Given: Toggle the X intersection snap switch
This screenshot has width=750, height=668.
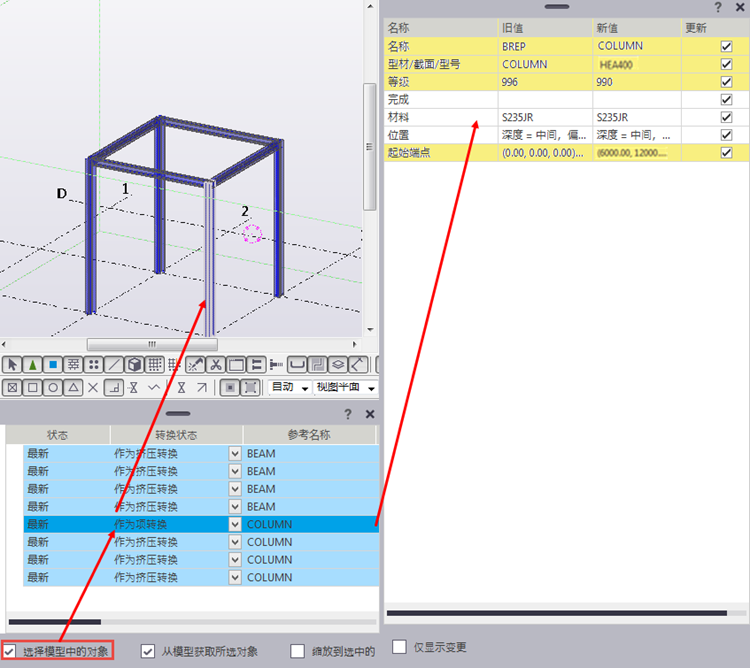Looking at the screenshot, I should [x=93, y=387].
